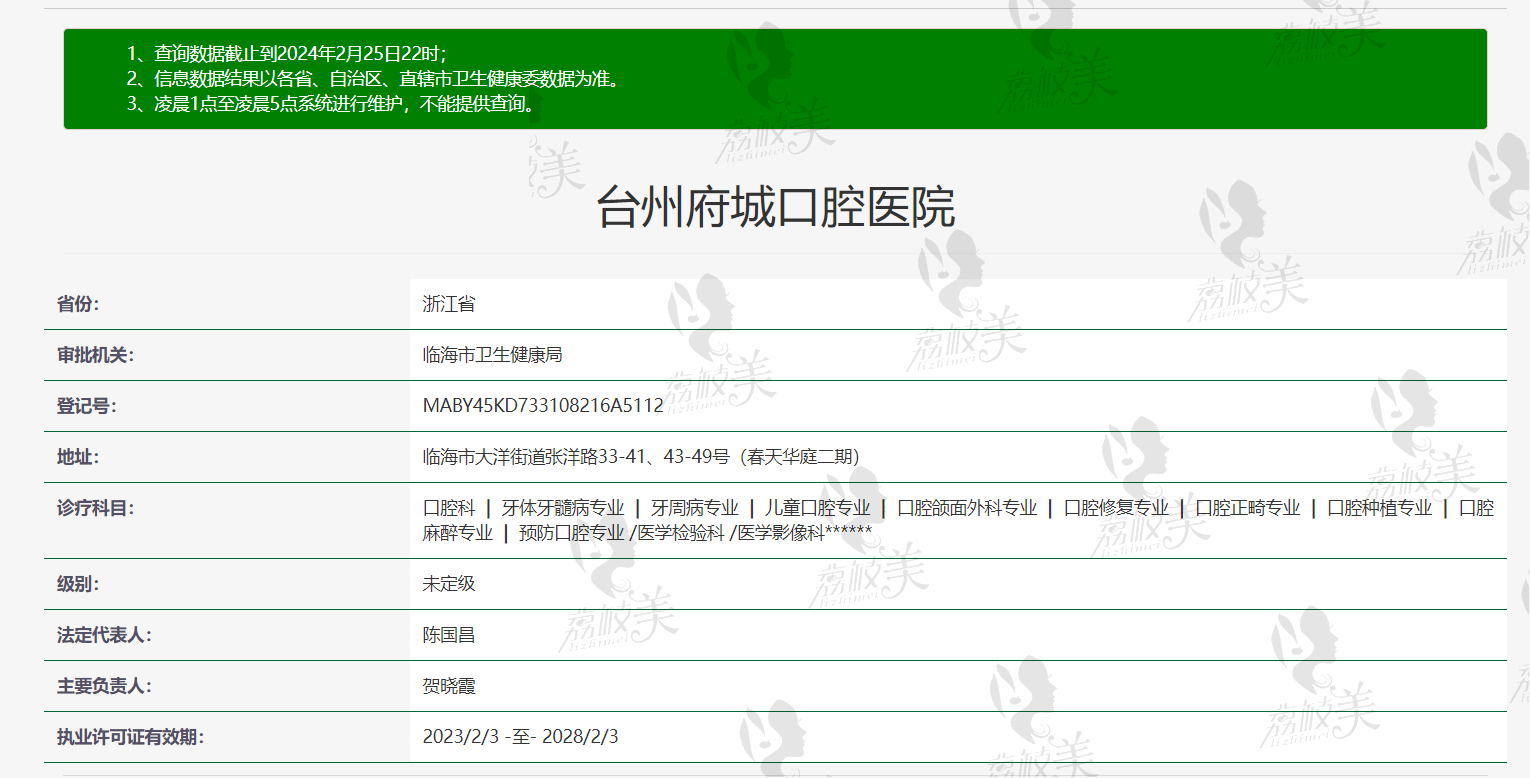Select the name 陈国昌
The image size is (1530, 778).
(449, 635)
